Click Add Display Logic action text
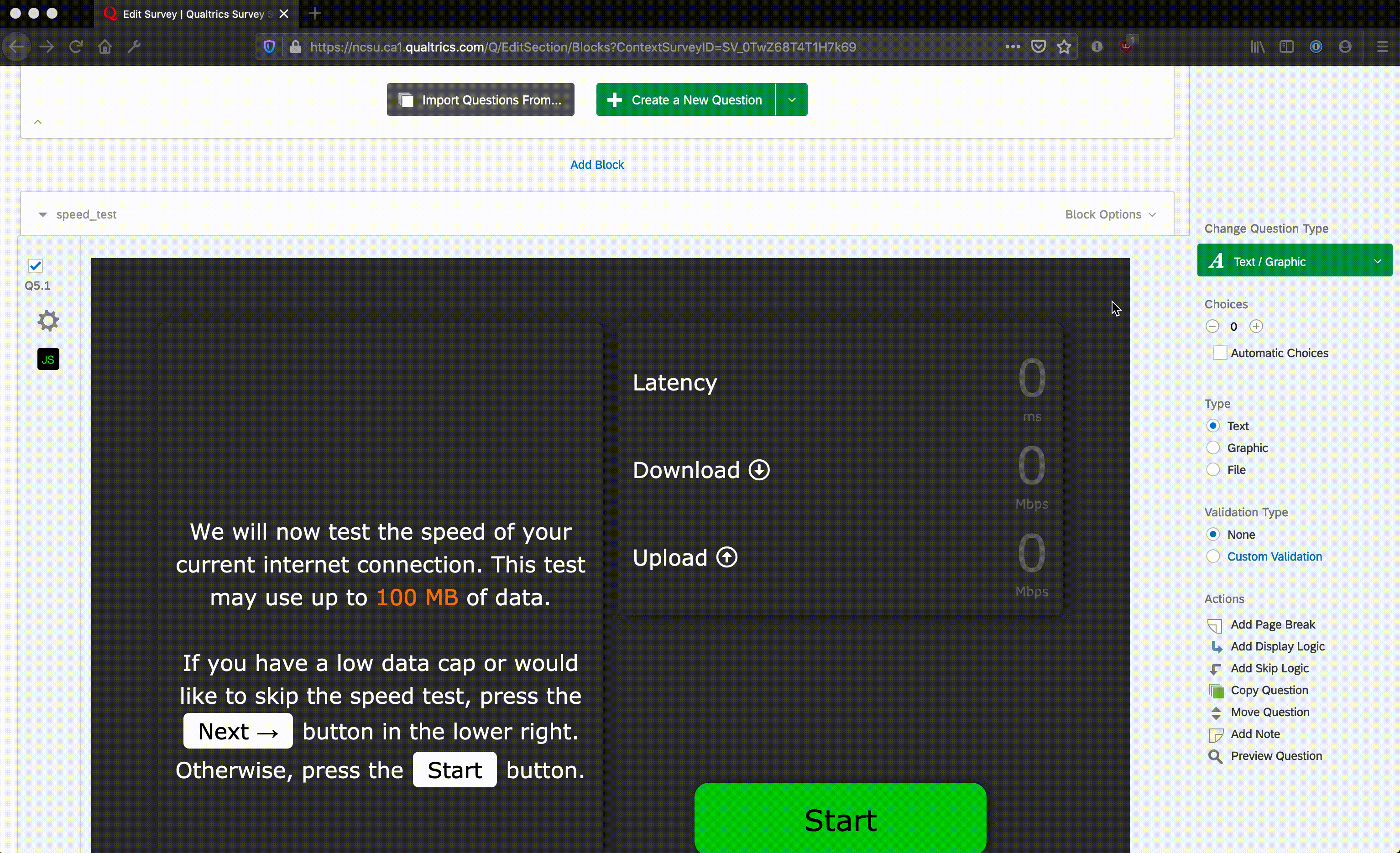Screen dimensions: 1400x853 click(x=1277, y=646)
